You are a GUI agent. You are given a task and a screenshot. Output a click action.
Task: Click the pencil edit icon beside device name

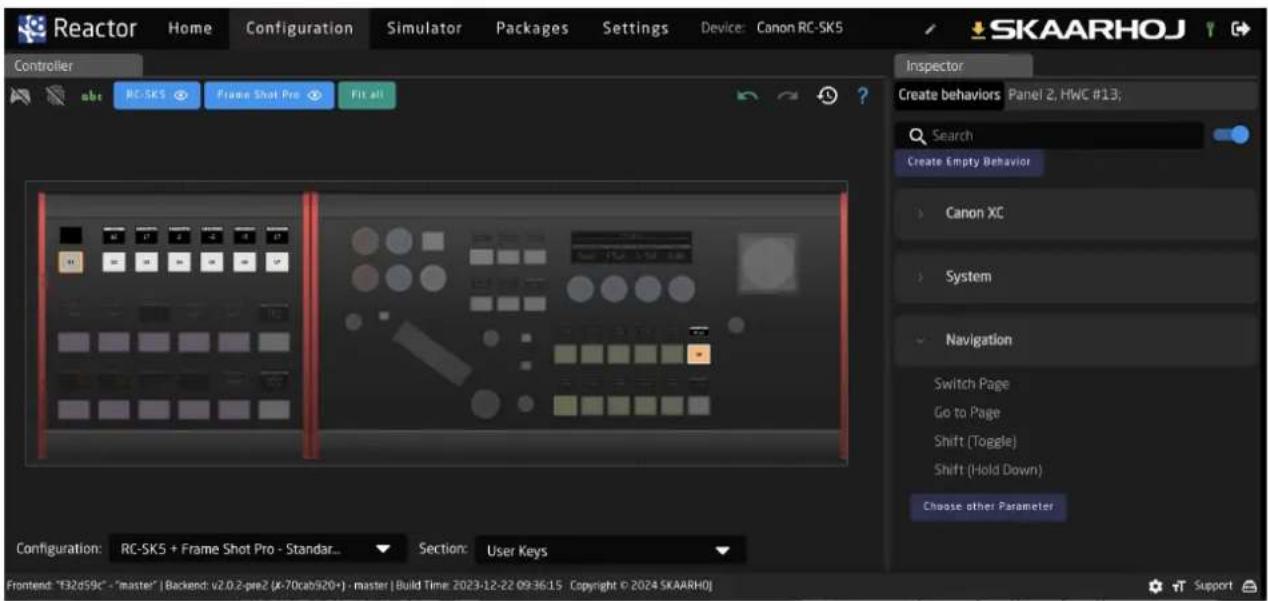[929, 30]
